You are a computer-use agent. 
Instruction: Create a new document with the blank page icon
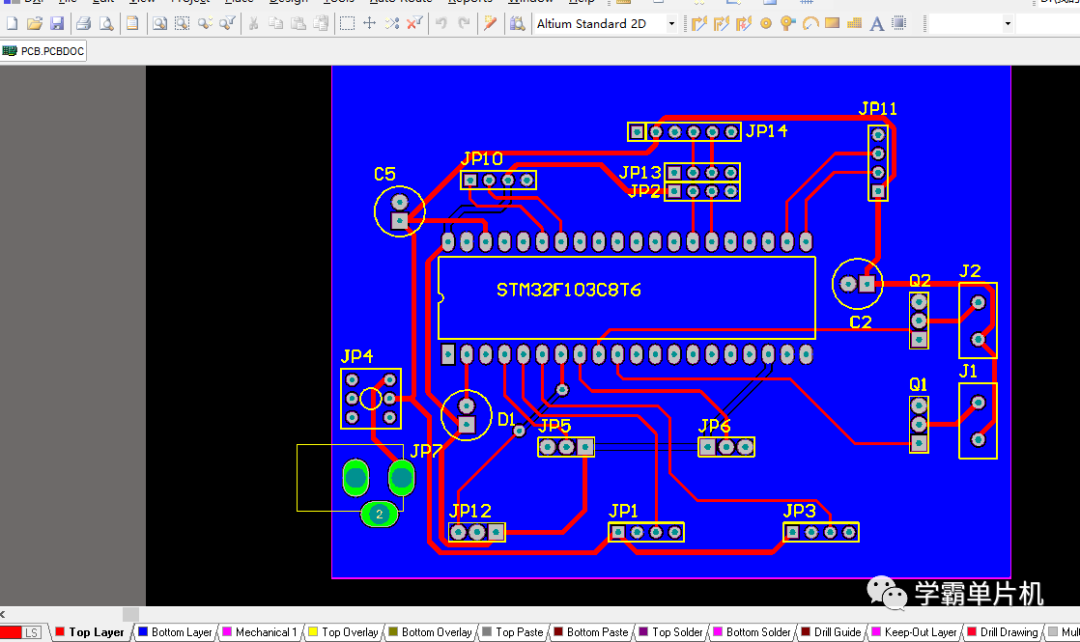(x=12, y=24)
